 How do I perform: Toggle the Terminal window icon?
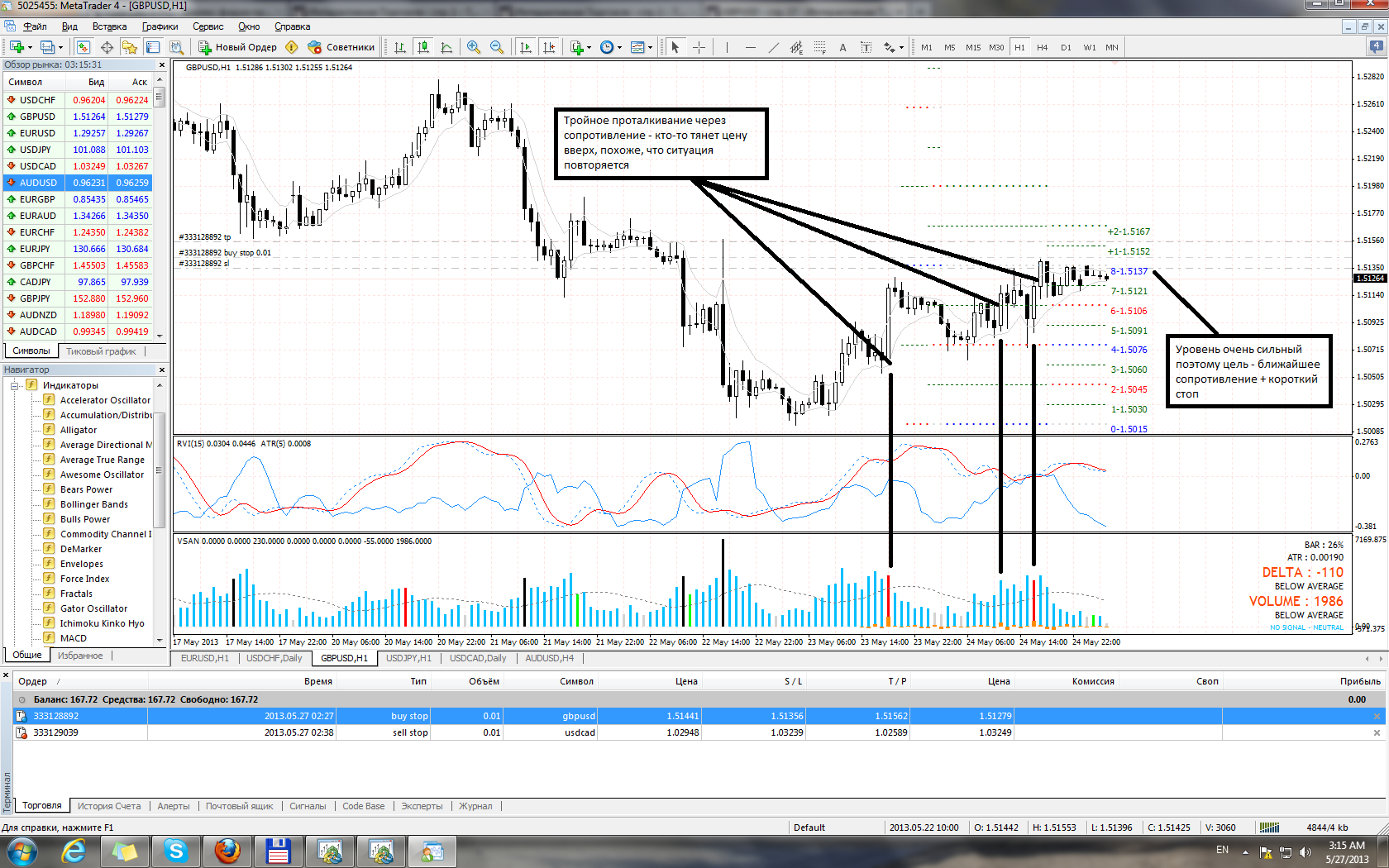point(153,47)
